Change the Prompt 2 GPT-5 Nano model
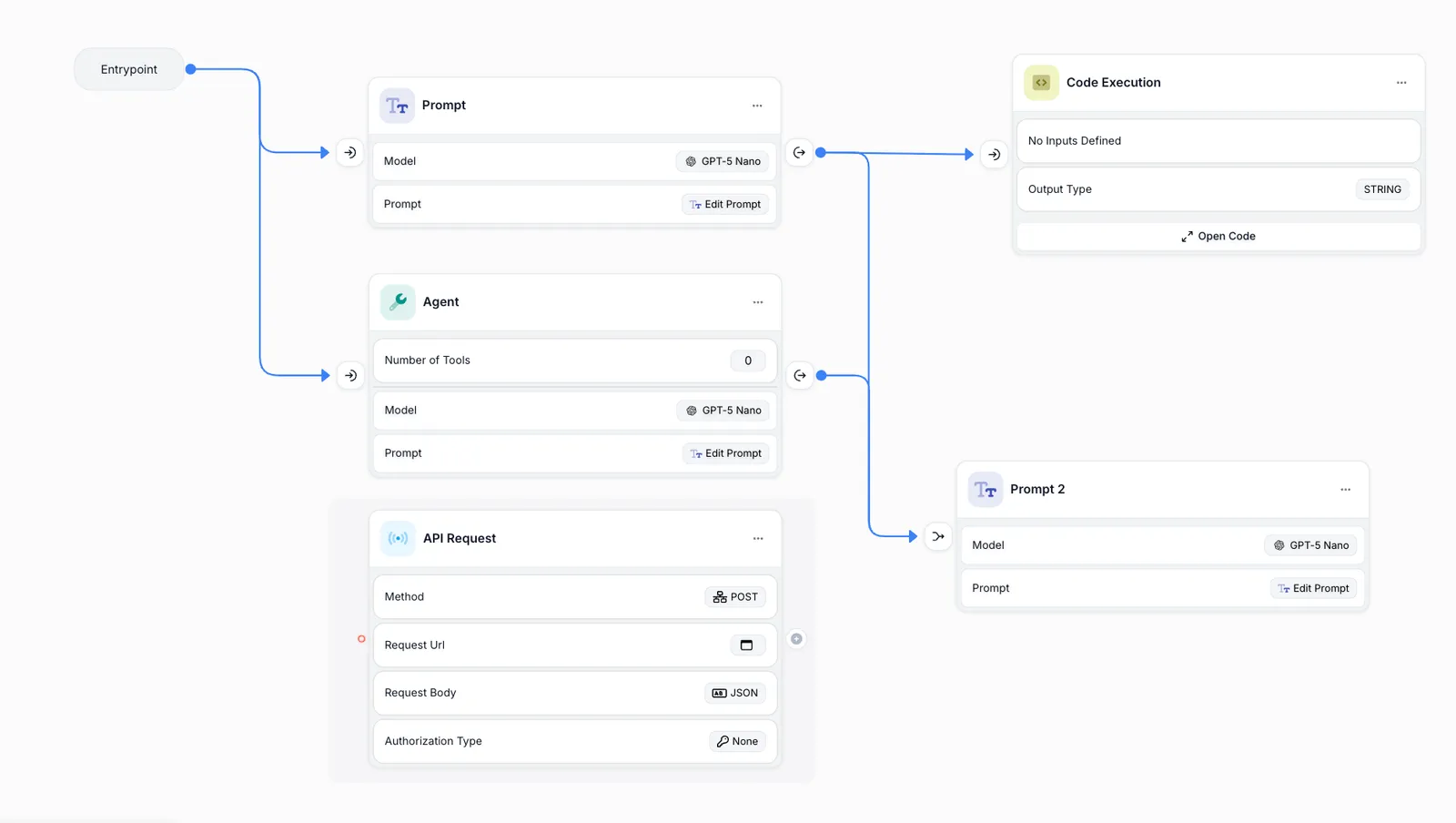 coord(1310,545)
